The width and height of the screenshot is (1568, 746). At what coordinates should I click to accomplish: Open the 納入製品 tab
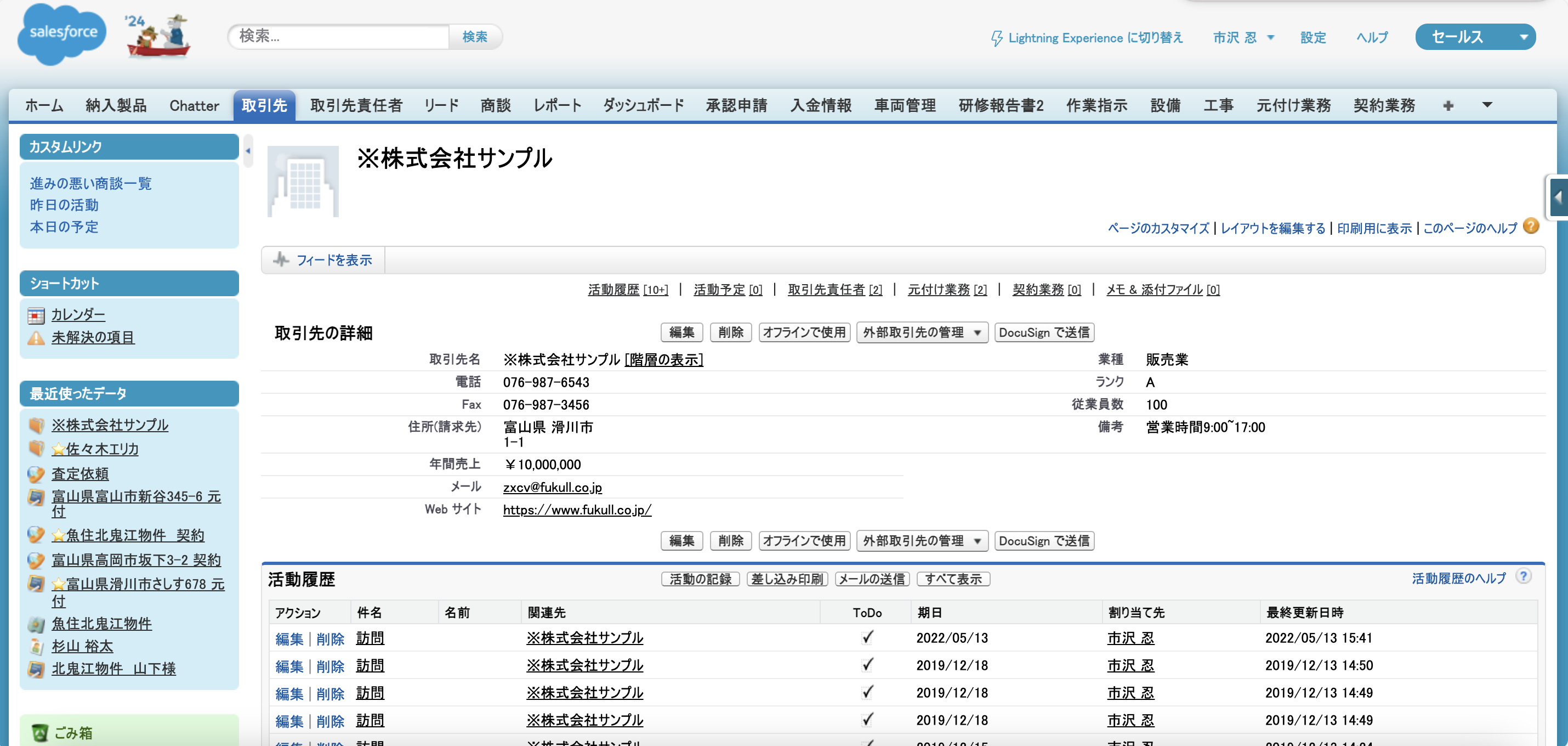click(x=116, y=105)
